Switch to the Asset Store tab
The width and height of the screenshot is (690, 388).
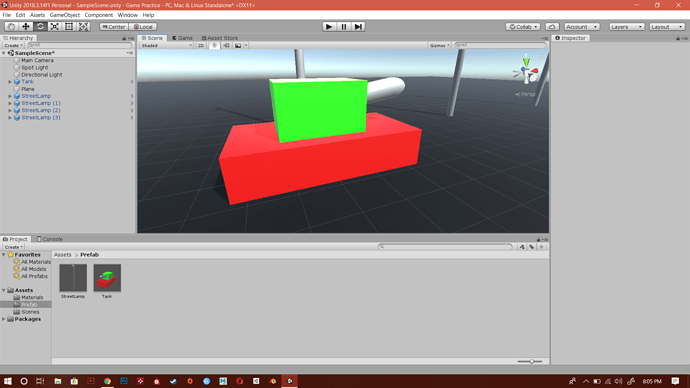[219, 38]
